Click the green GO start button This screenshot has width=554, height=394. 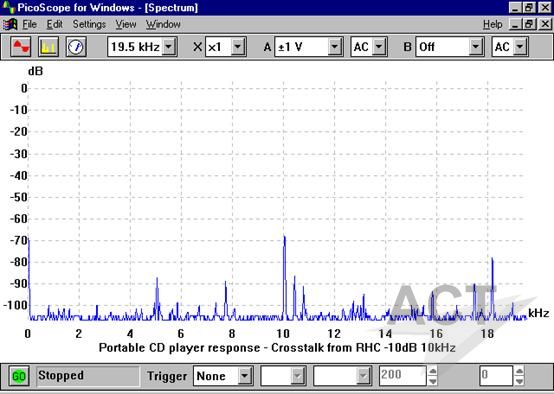pyautogui.click(x=19, y=376)
